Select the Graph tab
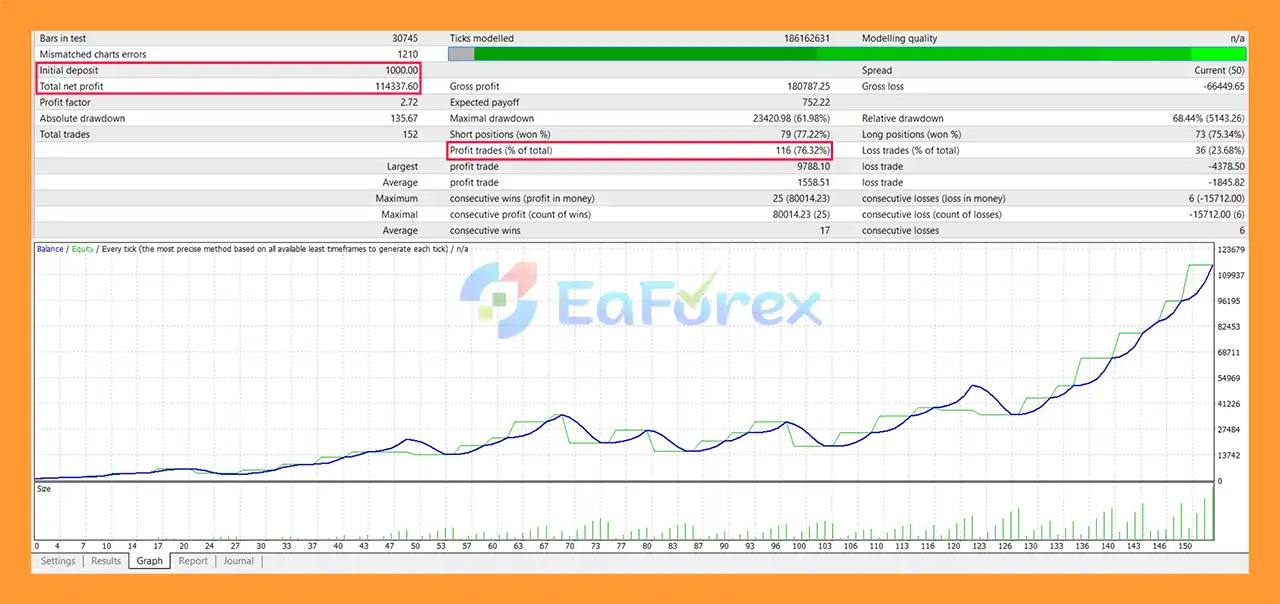 (150, 561)
